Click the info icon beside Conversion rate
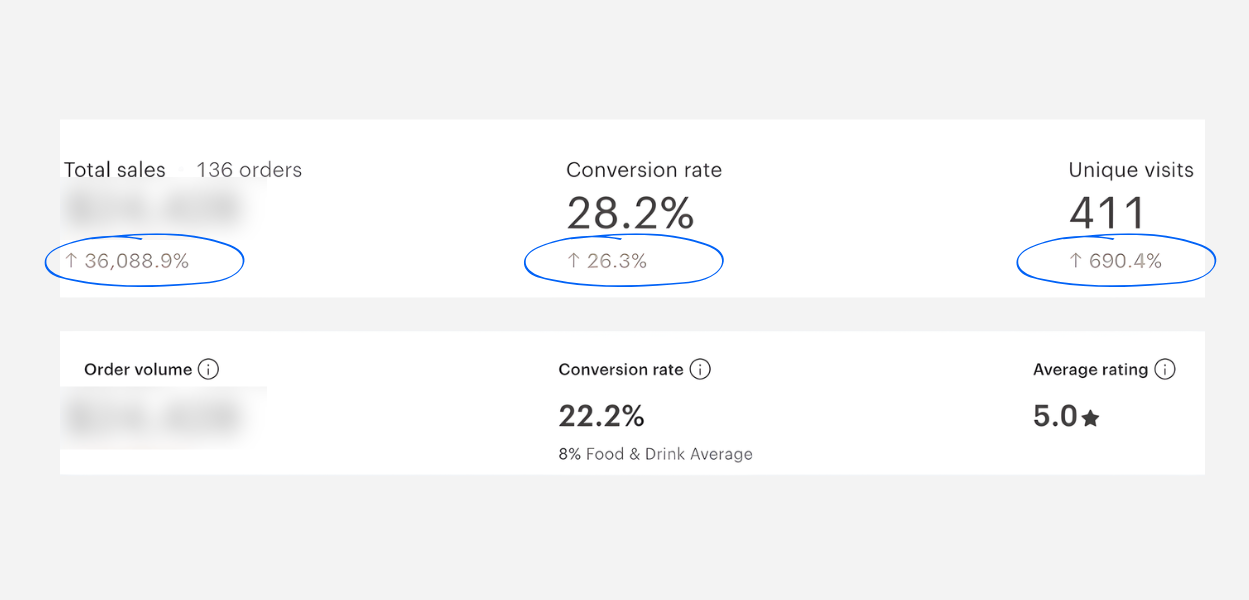This screenshot has width=1249, height=600. click(701, 369)
